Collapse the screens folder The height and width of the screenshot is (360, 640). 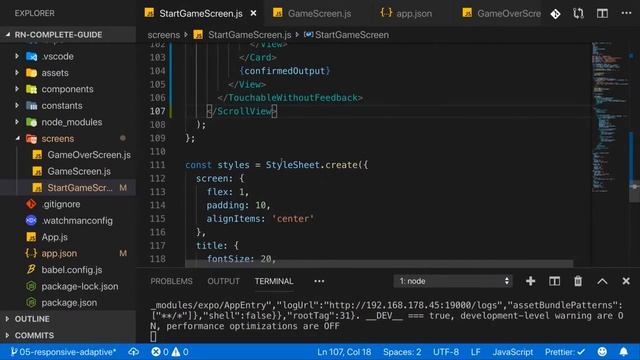click(x=58, y=138)
